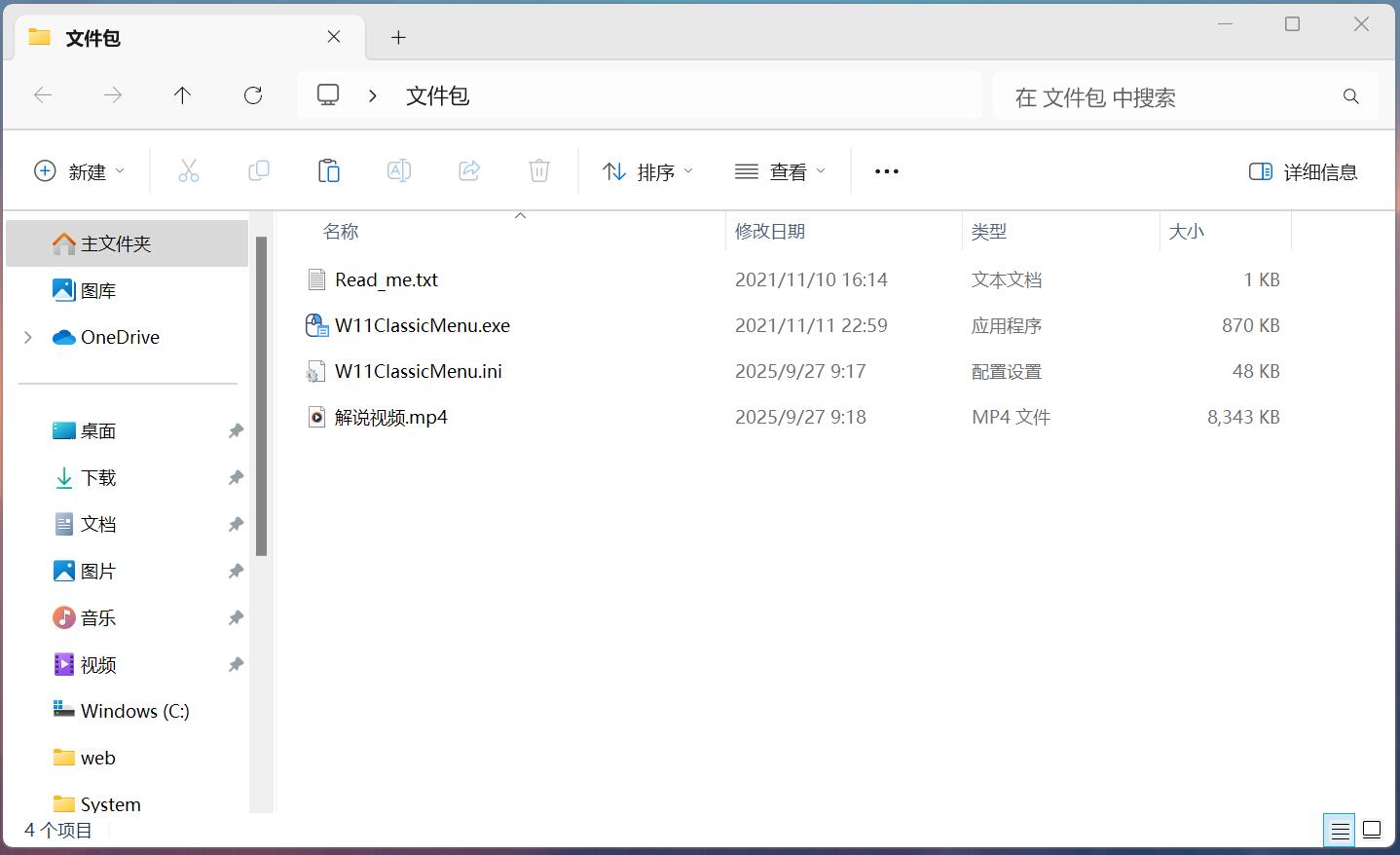The image size is (1400, 855).
Task: Switch to details list view
Action: coord(1340,830)
